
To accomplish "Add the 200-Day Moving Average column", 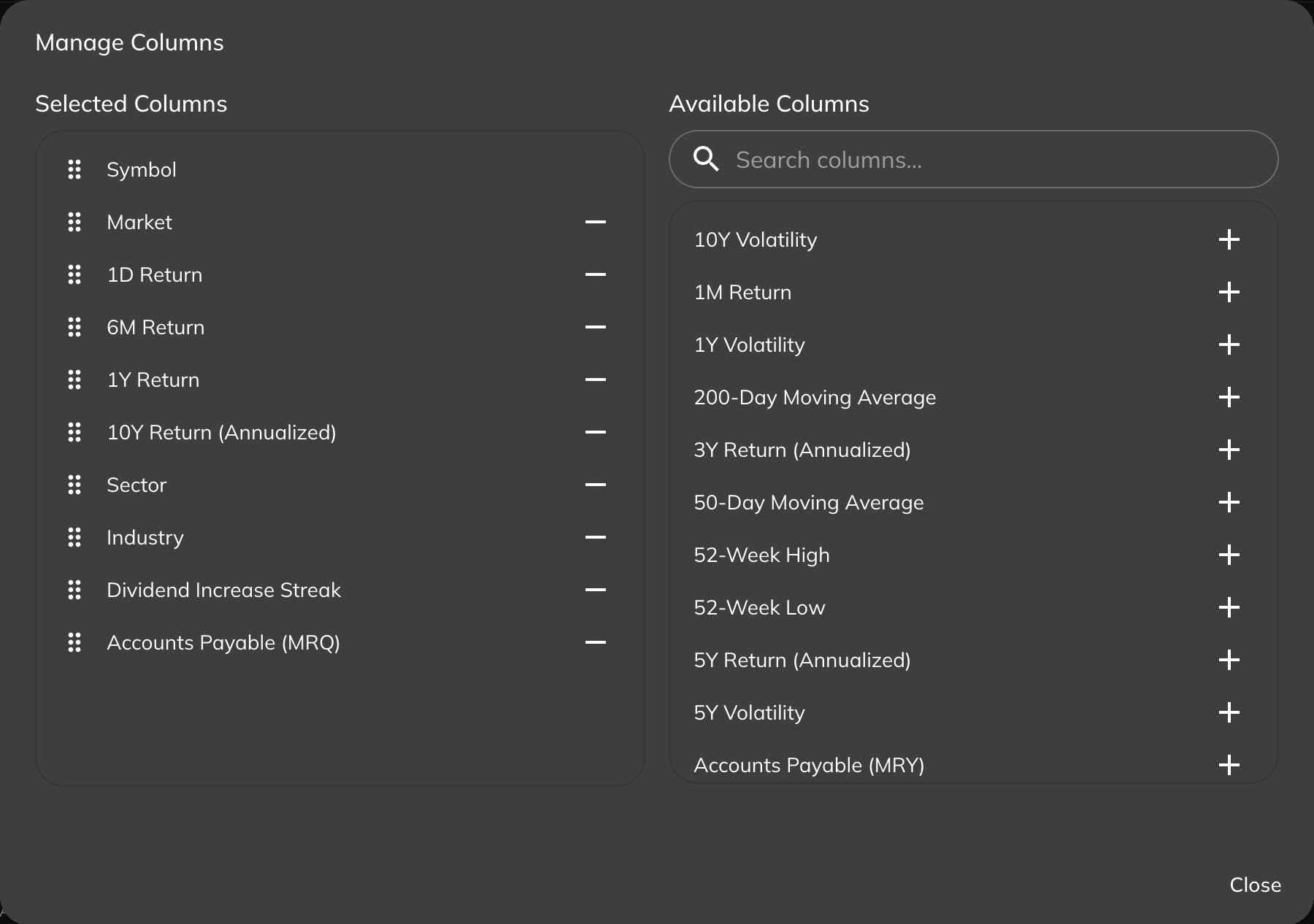I will point(1229,397).
